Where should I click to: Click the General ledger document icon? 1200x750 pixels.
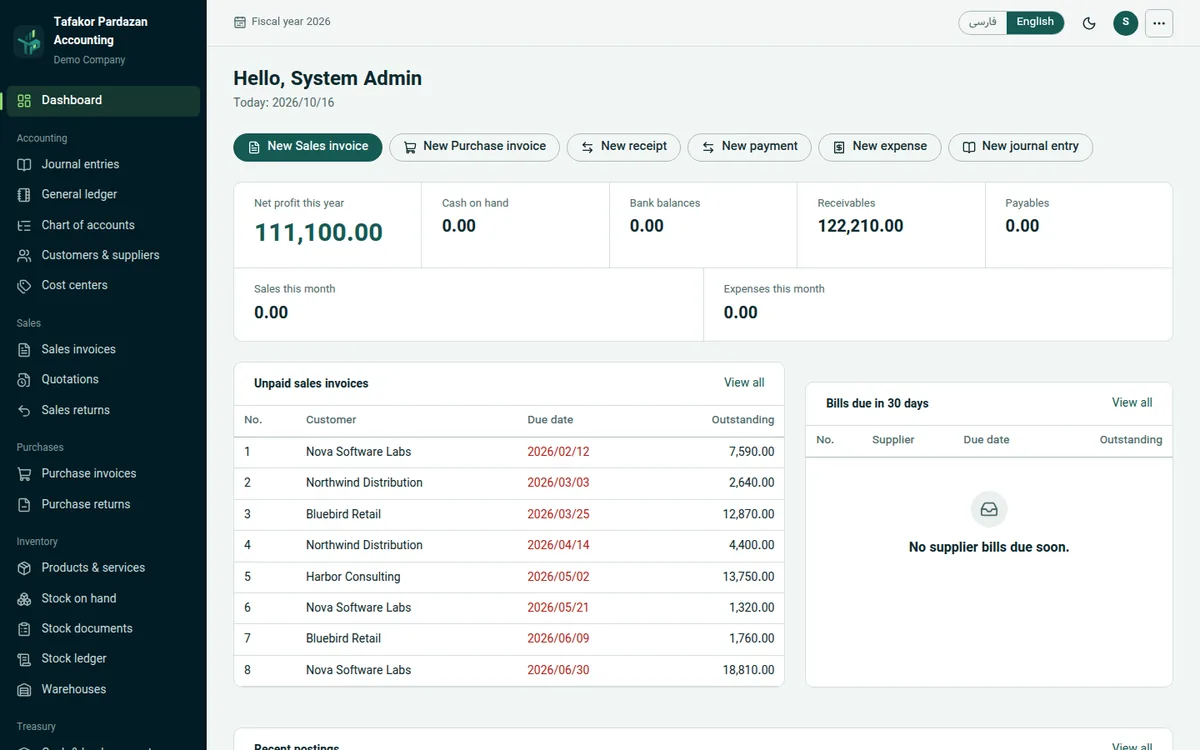tap(24, 195)
